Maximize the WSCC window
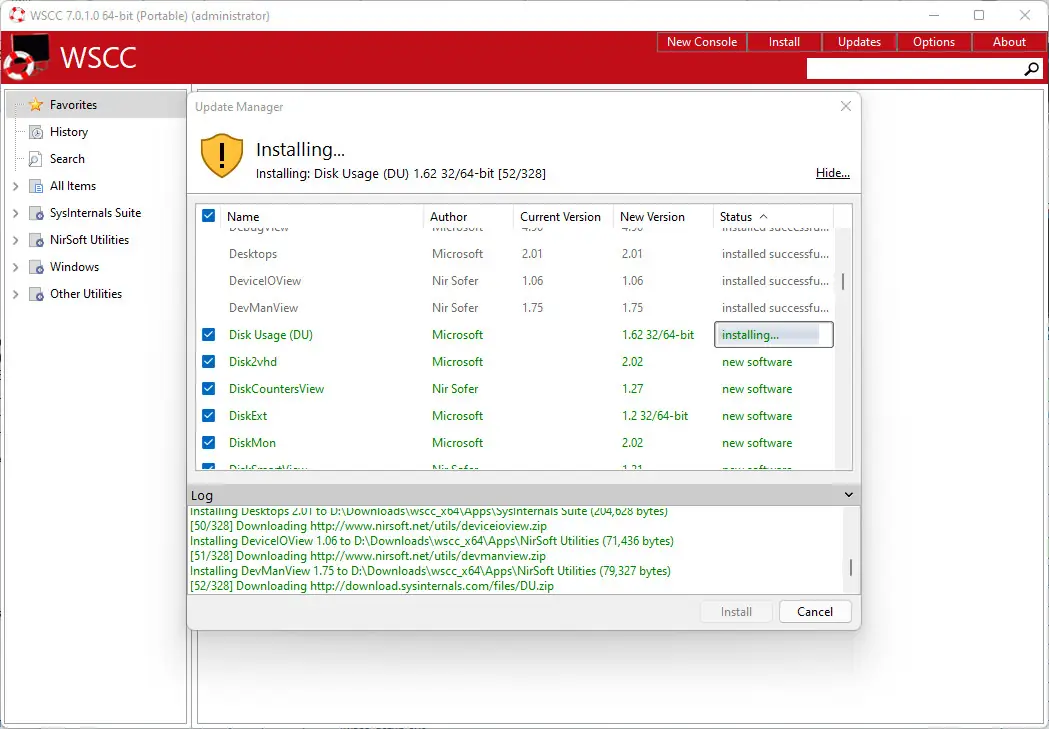Image resolution: width=1049 pixels, height=729 pixels. (x=979, y=15)
